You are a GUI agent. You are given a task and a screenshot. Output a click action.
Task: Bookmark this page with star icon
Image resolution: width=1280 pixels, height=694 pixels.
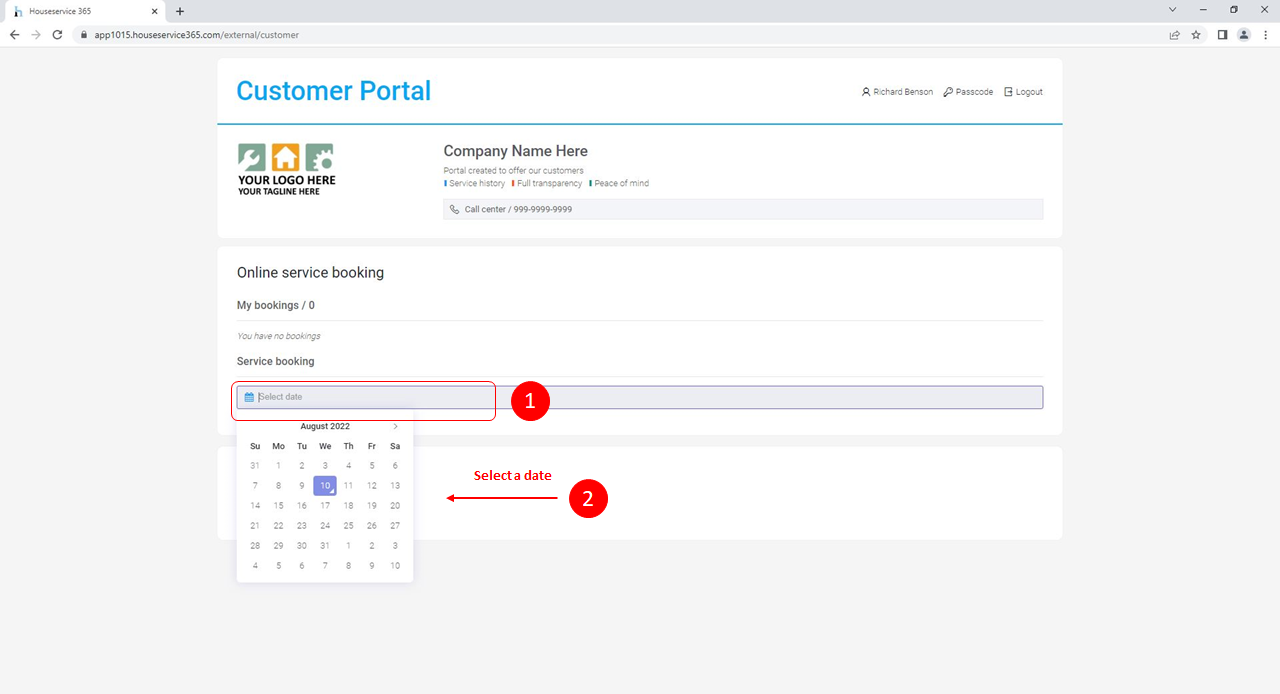[x=1196, y=34]
